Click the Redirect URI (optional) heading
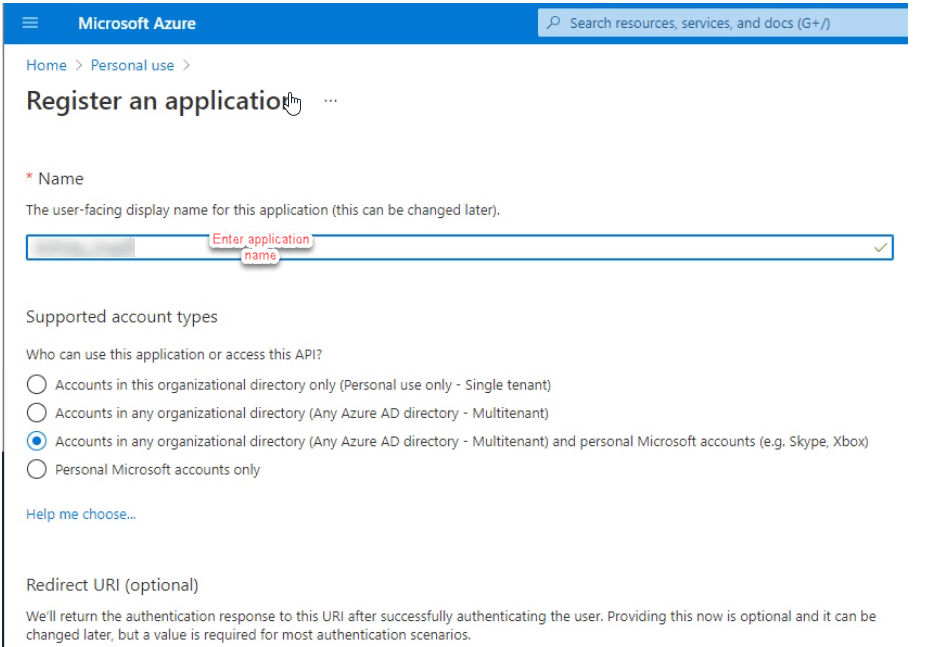The height and width of the screenshot is (647, 935). click(x=112, y=585)
